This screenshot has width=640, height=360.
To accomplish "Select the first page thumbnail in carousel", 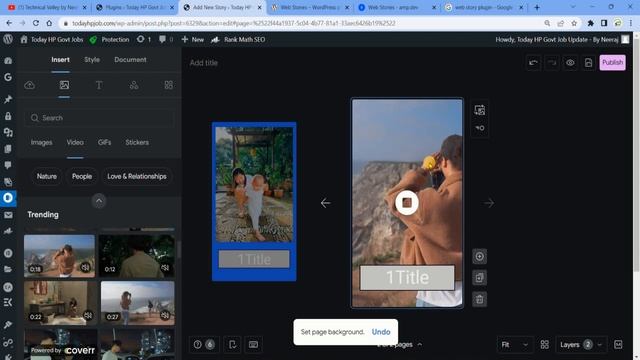I will pyautogui.click(x=254, y=201).
